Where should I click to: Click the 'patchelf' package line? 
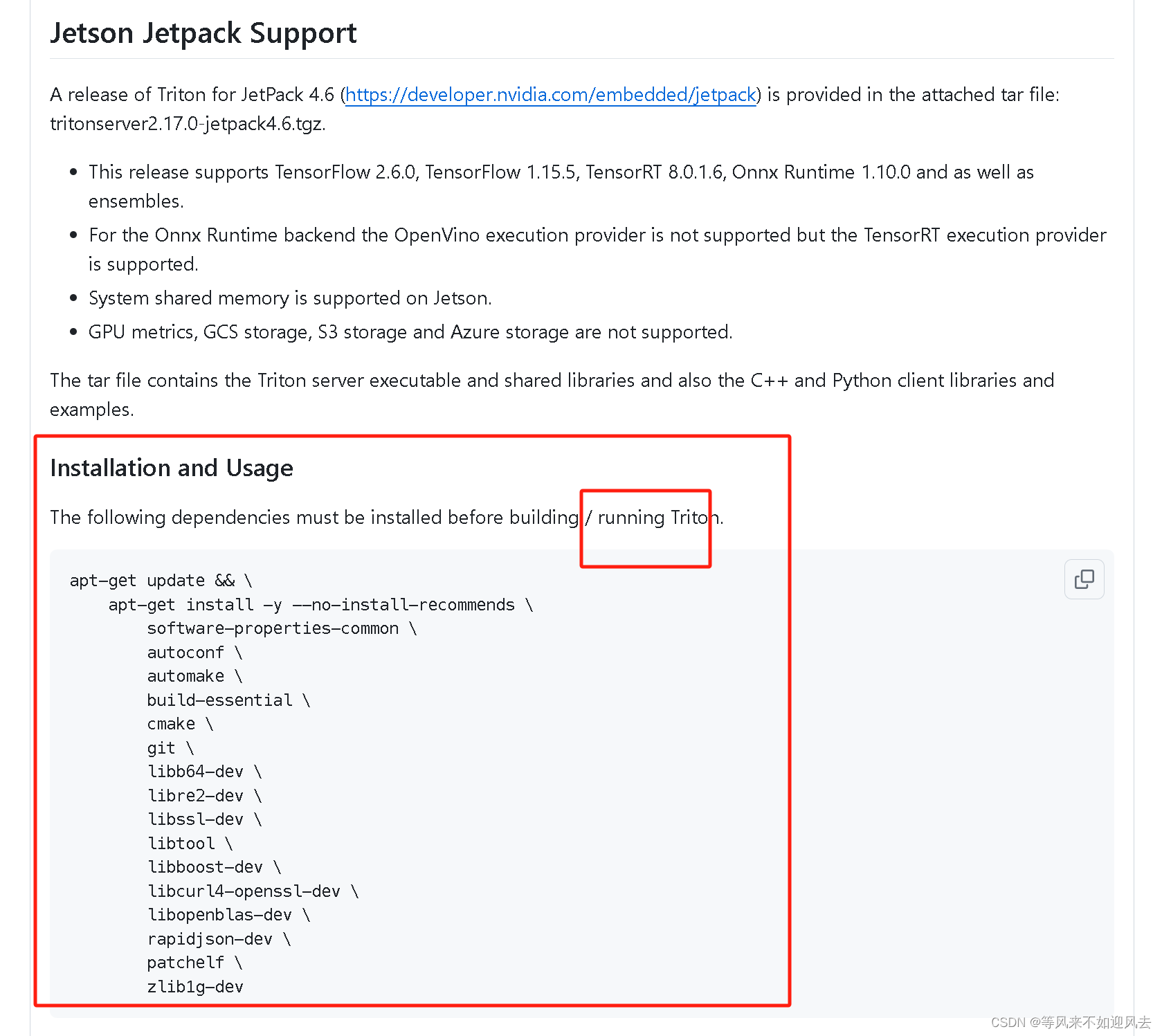[x=194, y=963]
